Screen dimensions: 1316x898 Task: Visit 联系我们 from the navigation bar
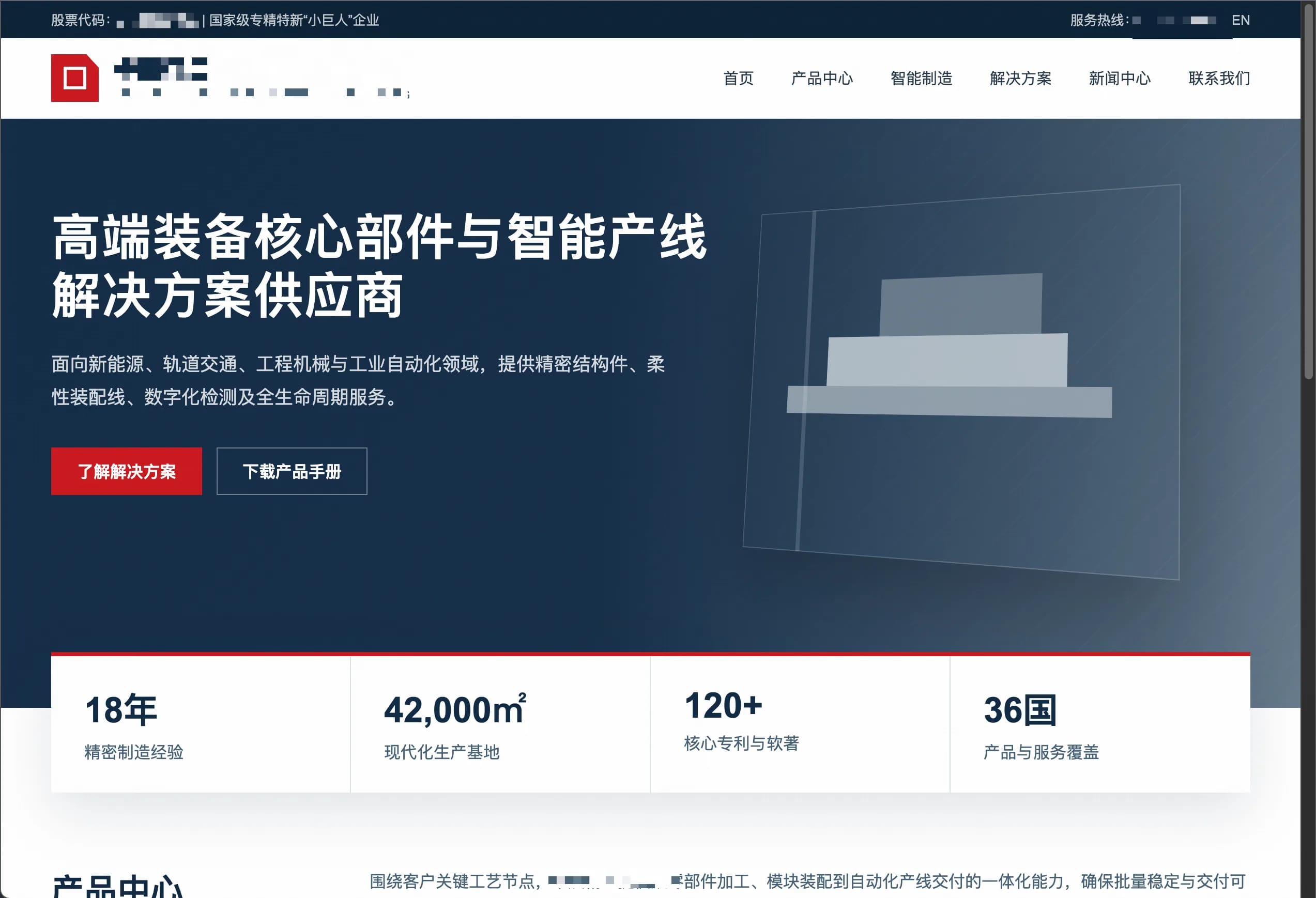click(x=1219, y=78)
